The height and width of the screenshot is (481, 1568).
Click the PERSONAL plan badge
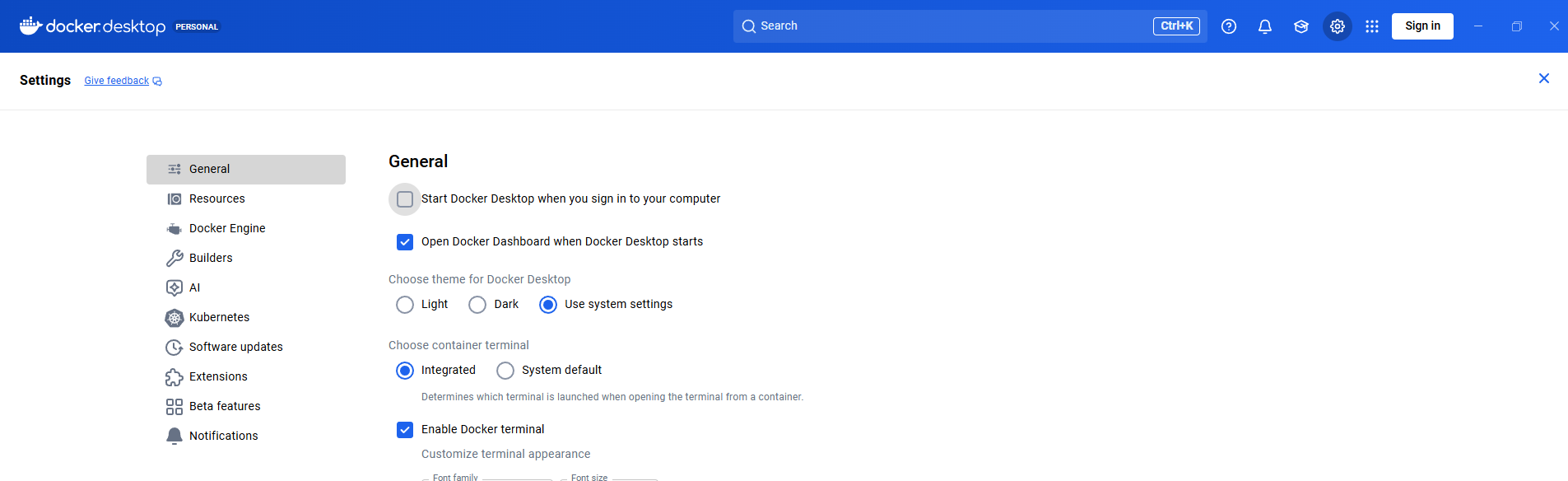pyautogui.click(x=197, y=27)
